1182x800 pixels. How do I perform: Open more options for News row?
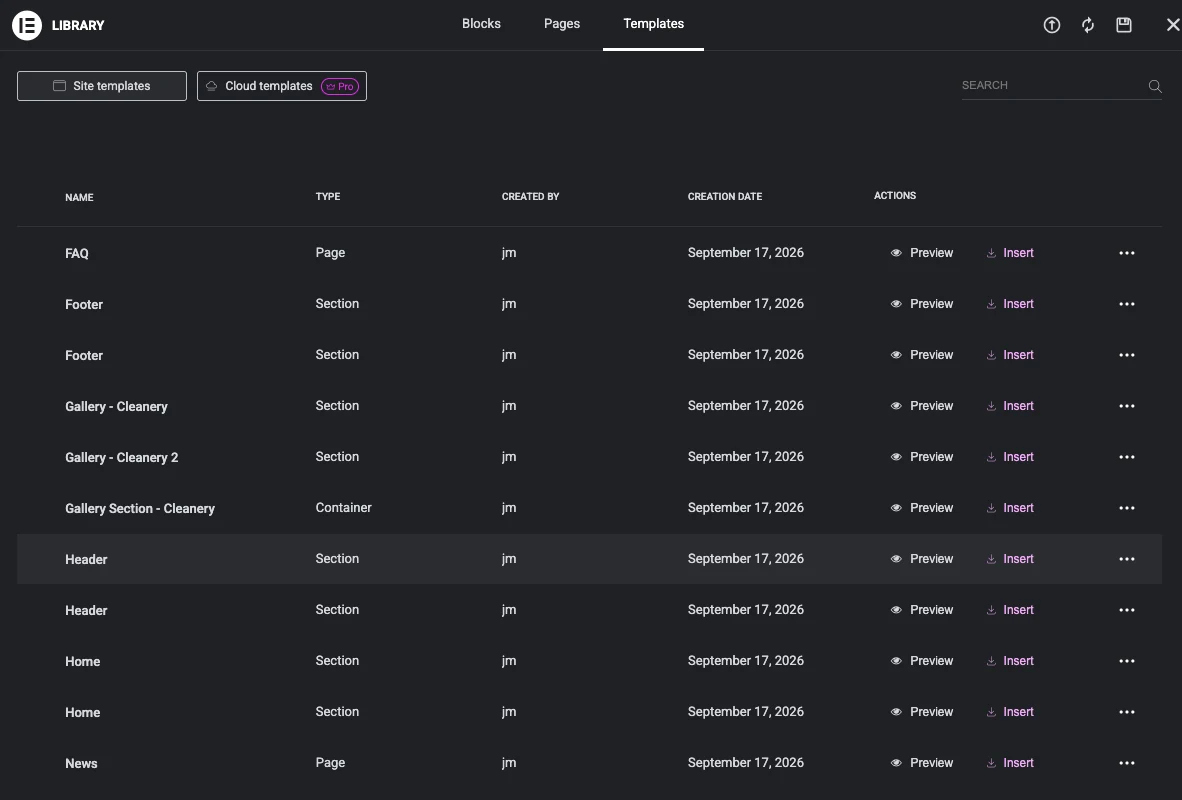[x=1127, y=763]
